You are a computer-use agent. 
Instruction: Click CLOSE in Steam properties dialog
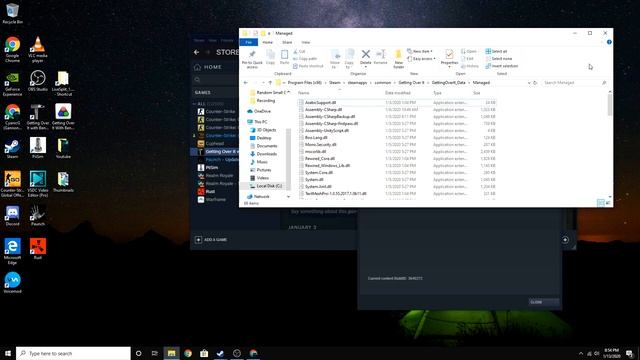coord(543,302)
